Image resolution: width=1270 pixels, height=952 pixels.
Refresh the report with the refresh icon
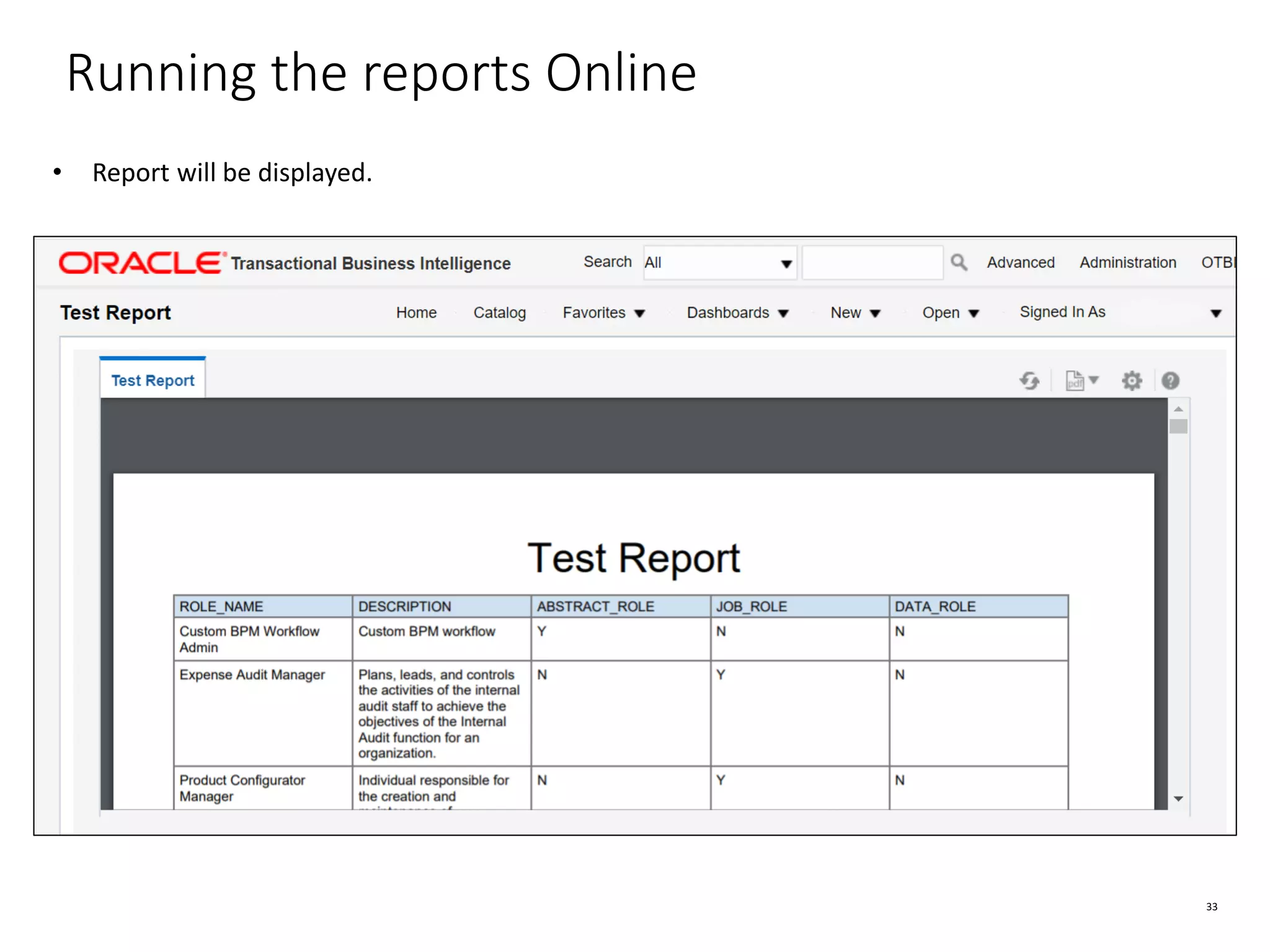pos(1030,381)
